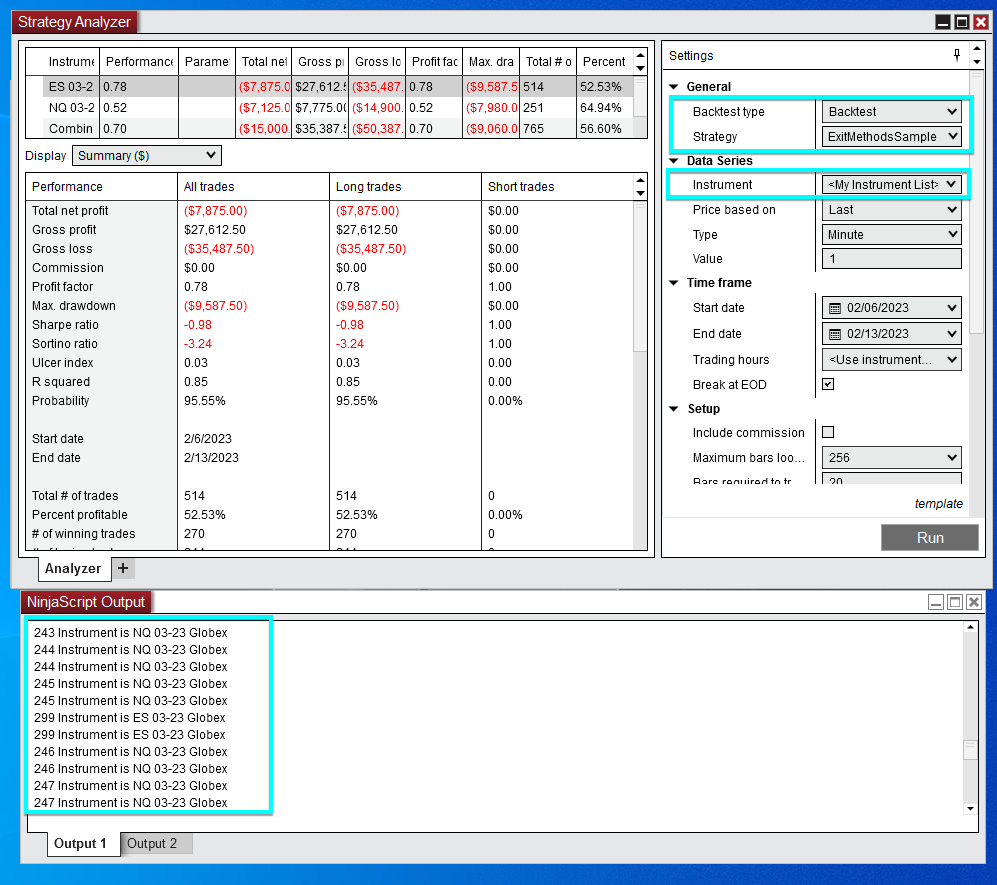997x885 pixels.
Task: Select the Analyzer tab
Action: [x=73, y=568]
